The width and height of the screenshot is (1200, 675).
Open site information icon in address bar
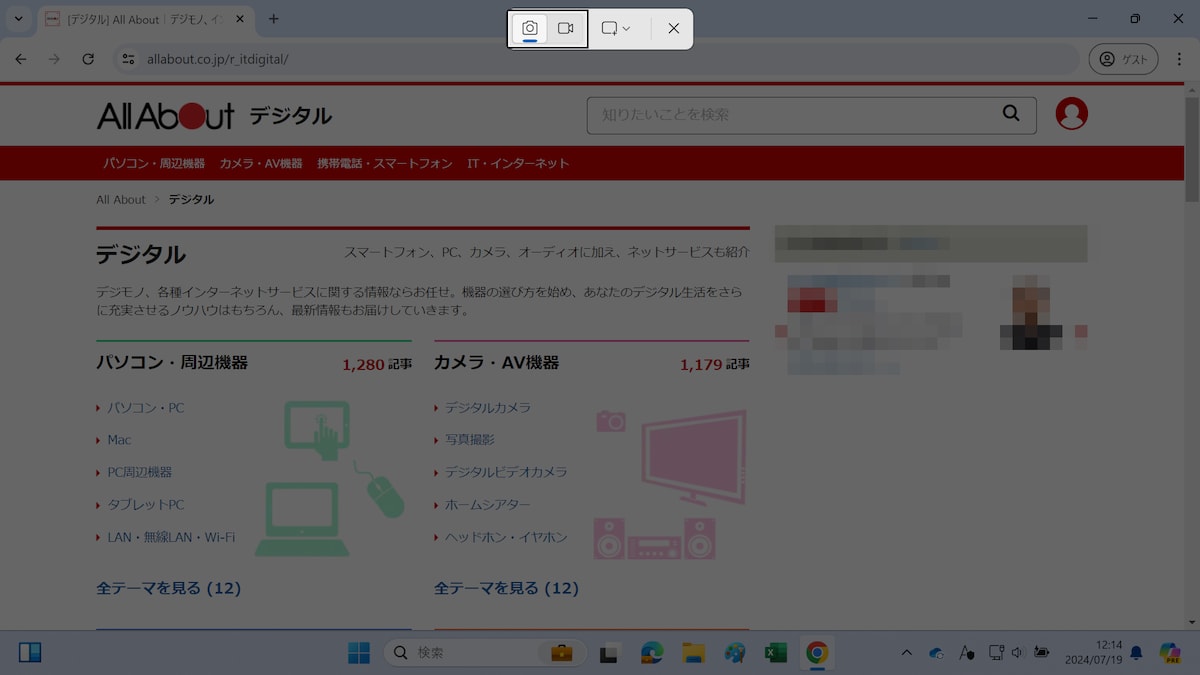[x=128, y=59]
